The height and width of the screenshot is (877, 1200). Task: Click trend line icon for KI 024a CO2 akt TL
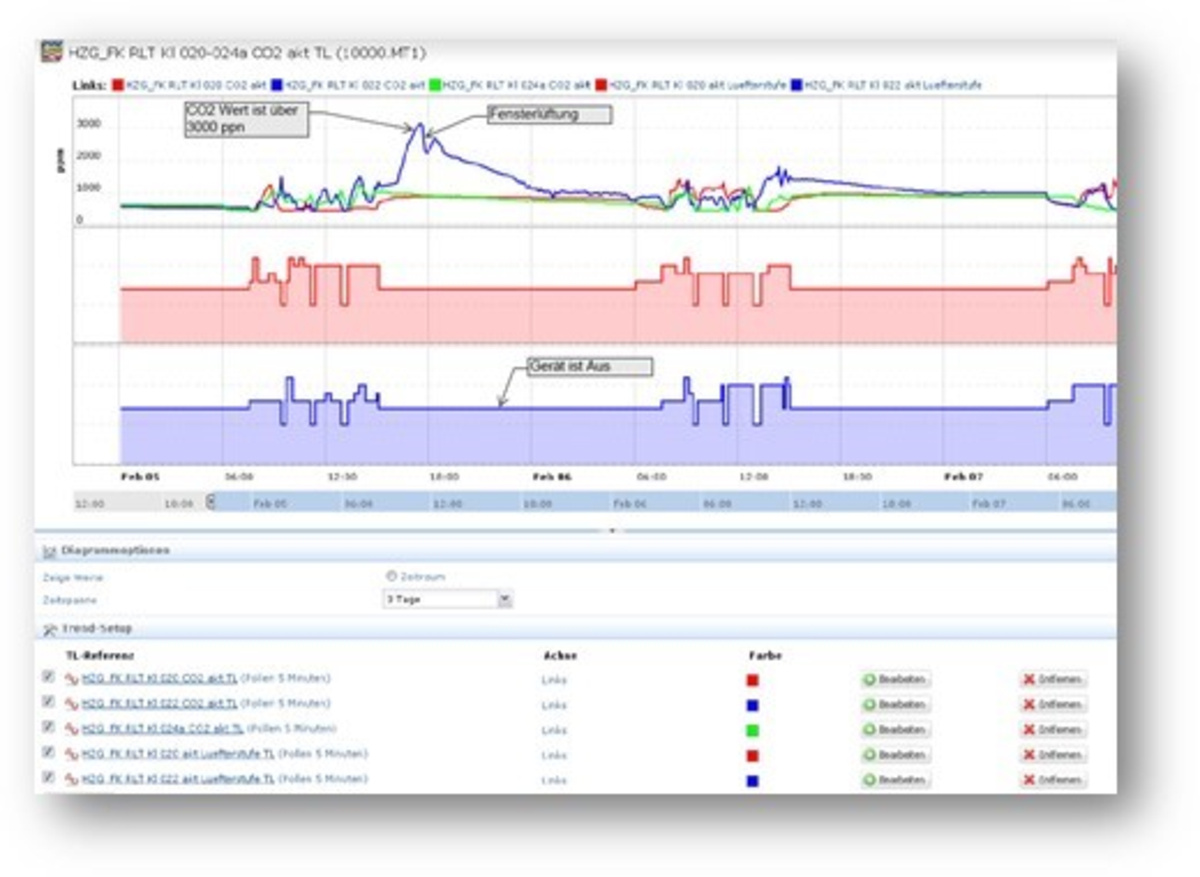71,729
